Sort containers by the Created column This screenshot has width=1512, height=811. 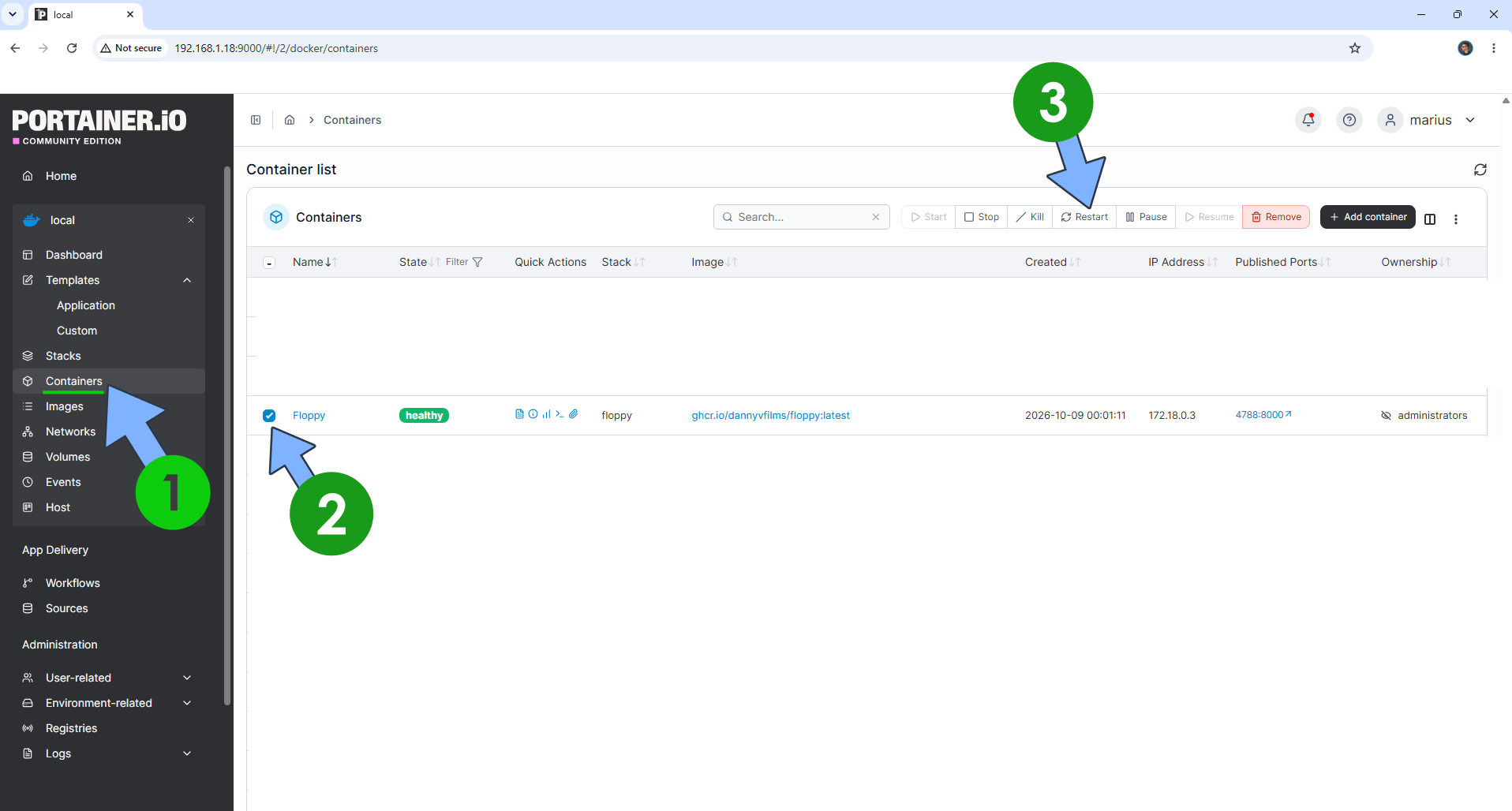click(x=1053, y=262)
